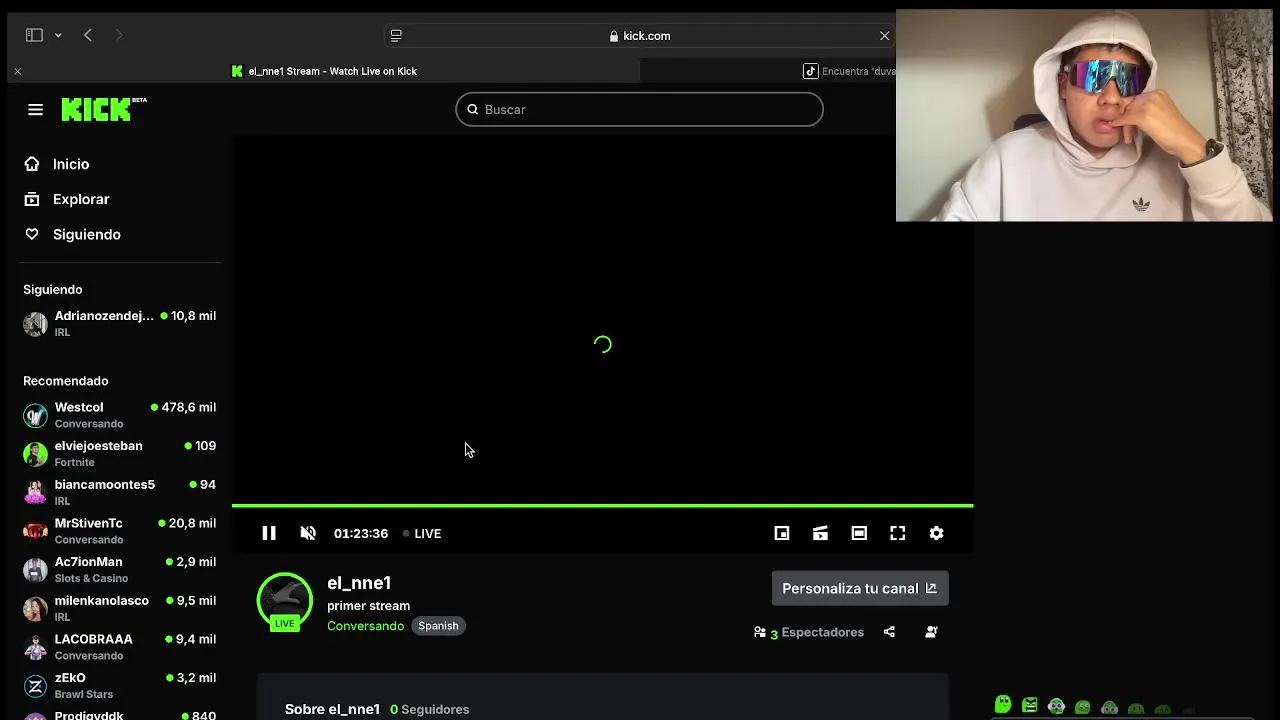Click the el_nne1 channel name
Image resolution: width=1280 pixels, height=720 pixels.
click(x=359, y=583)
